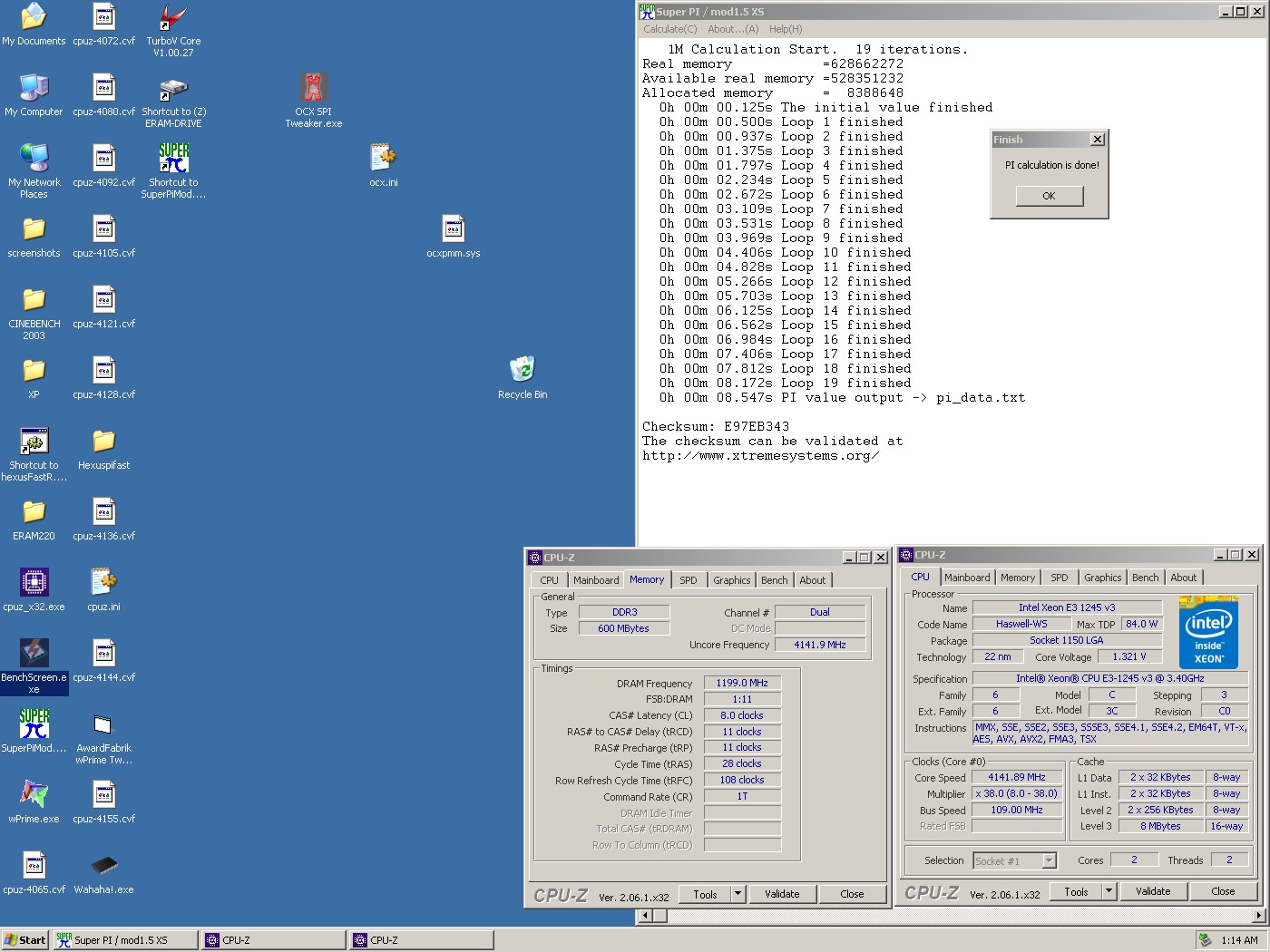Click Tools button in right CPU-Z window

point(1076,891)
